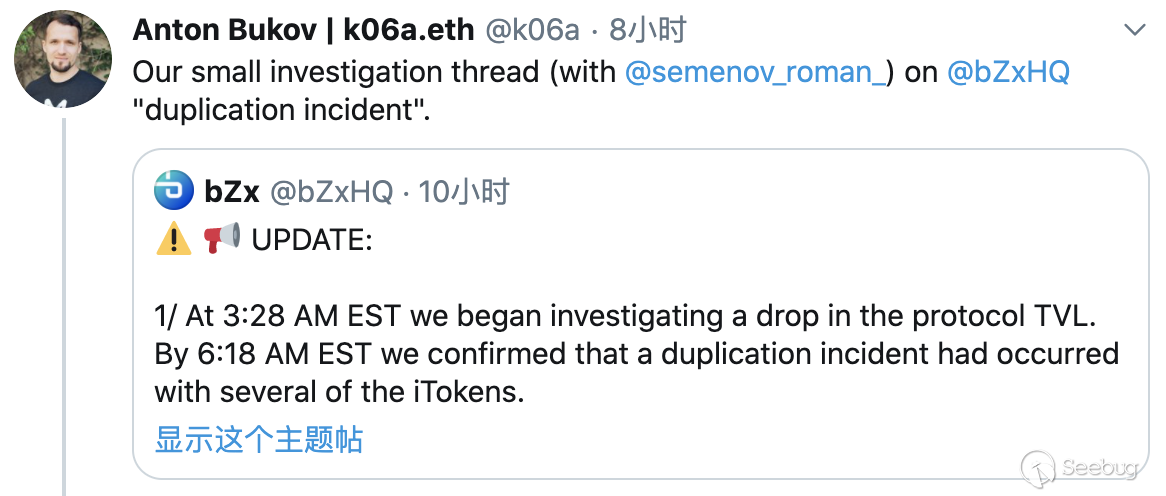Expand the tweet options chevron menu

(x=1134, y=31)
